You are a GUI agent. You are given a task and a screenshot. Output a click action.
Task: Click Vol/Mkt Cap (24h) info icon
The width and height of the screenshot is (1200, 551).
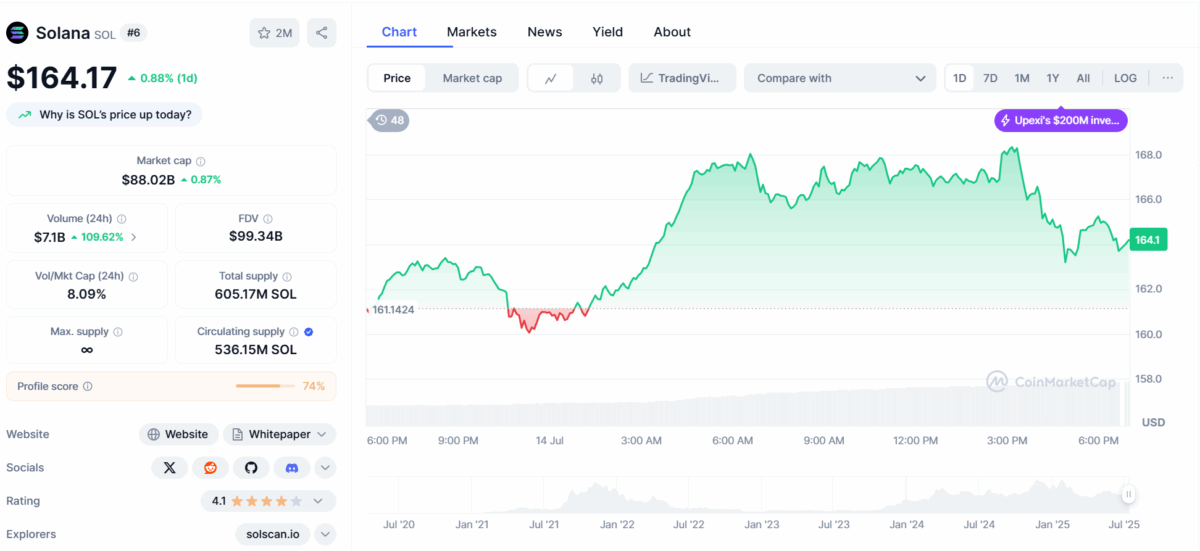tap(133, 277)
